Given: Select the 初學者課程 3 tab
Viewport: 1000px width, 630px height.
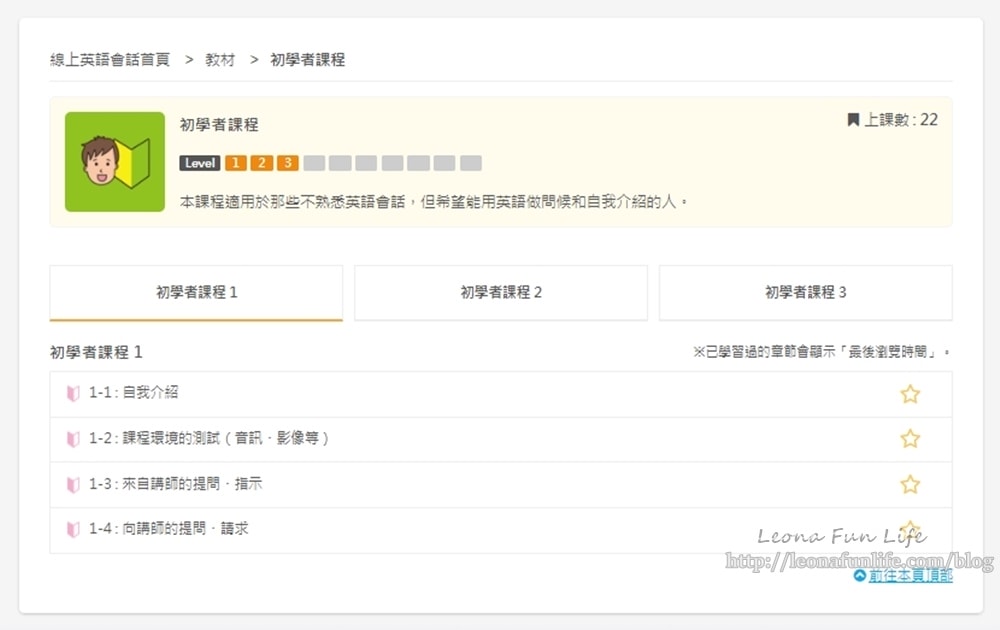Looking at the screenshot, I should pyautogui.click(x=805, y=293).
